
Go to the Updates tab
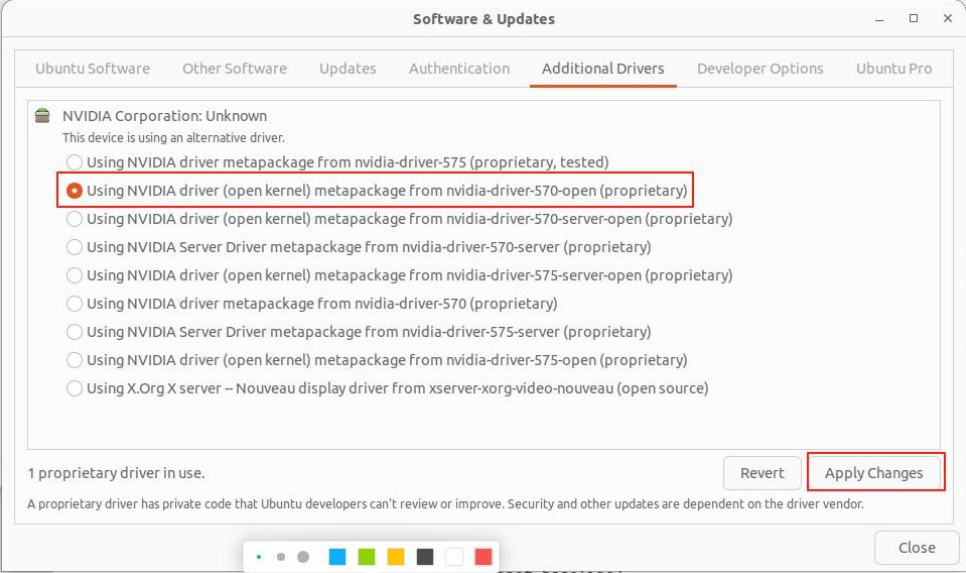(347, 68)
